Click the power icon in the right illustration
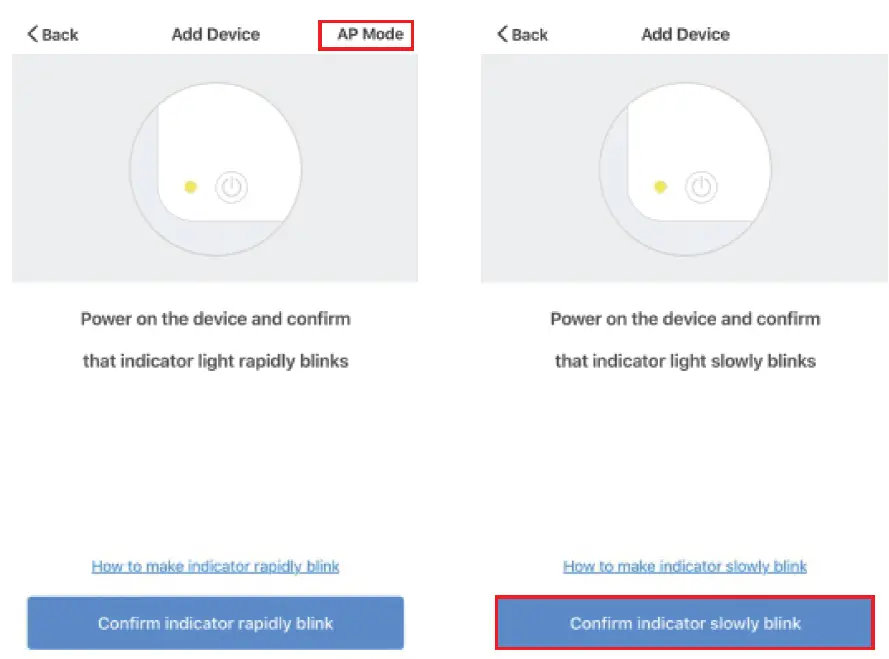This screenshot has width=889, height=659. (x=701, y=187)
